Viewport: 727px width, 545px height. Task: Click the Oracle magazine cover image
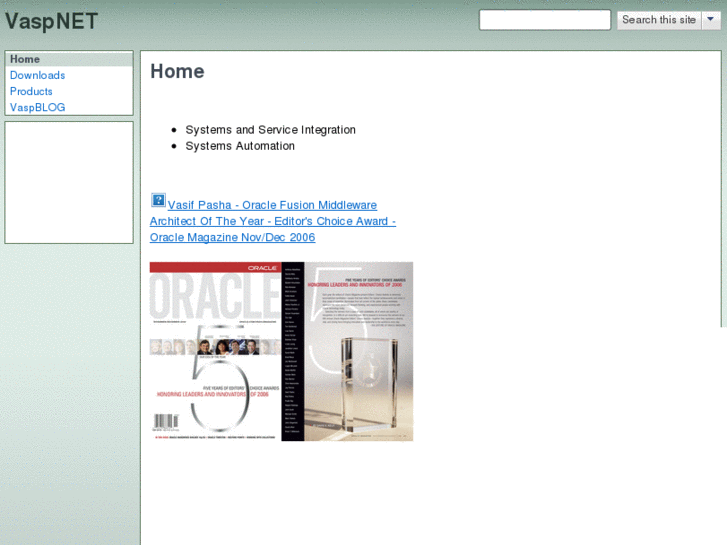pyautogui.click(x=281, y=352)
